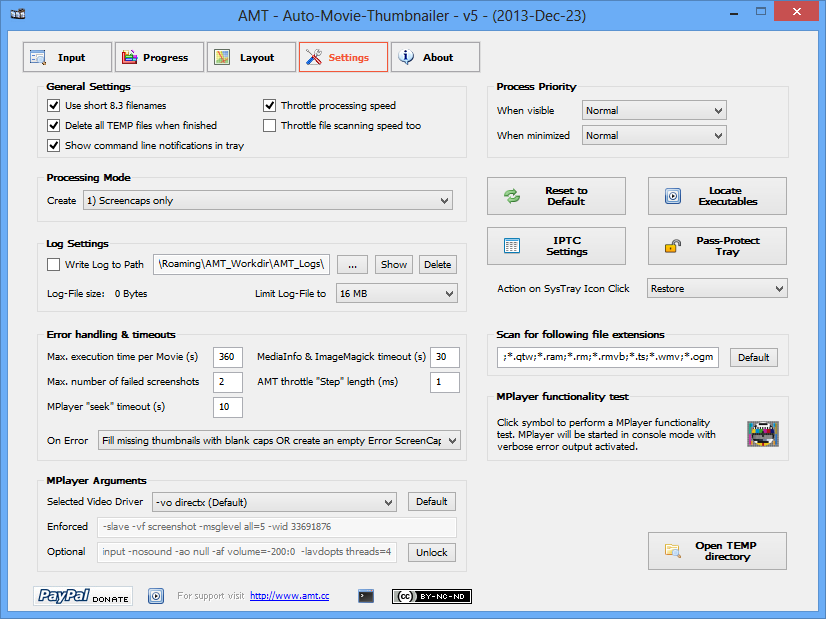Expand the On Error action dropdown
826x619 pixels.
click(x=279, y=440)
